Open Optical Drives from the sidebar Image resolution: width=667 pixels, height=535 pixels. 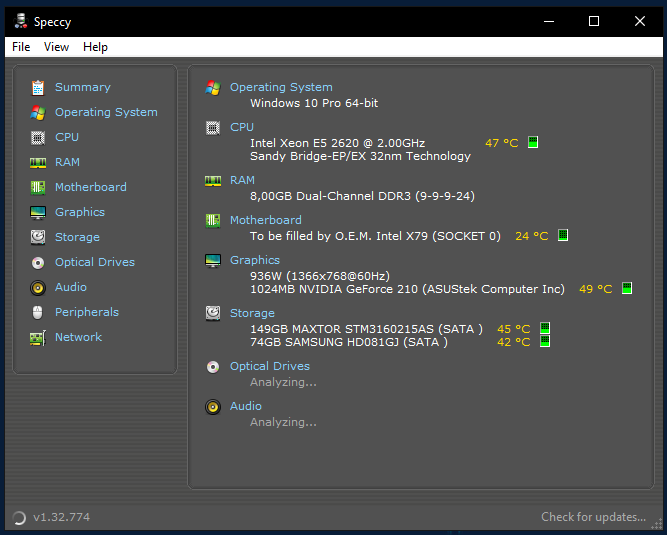click(x=95, y=262)
